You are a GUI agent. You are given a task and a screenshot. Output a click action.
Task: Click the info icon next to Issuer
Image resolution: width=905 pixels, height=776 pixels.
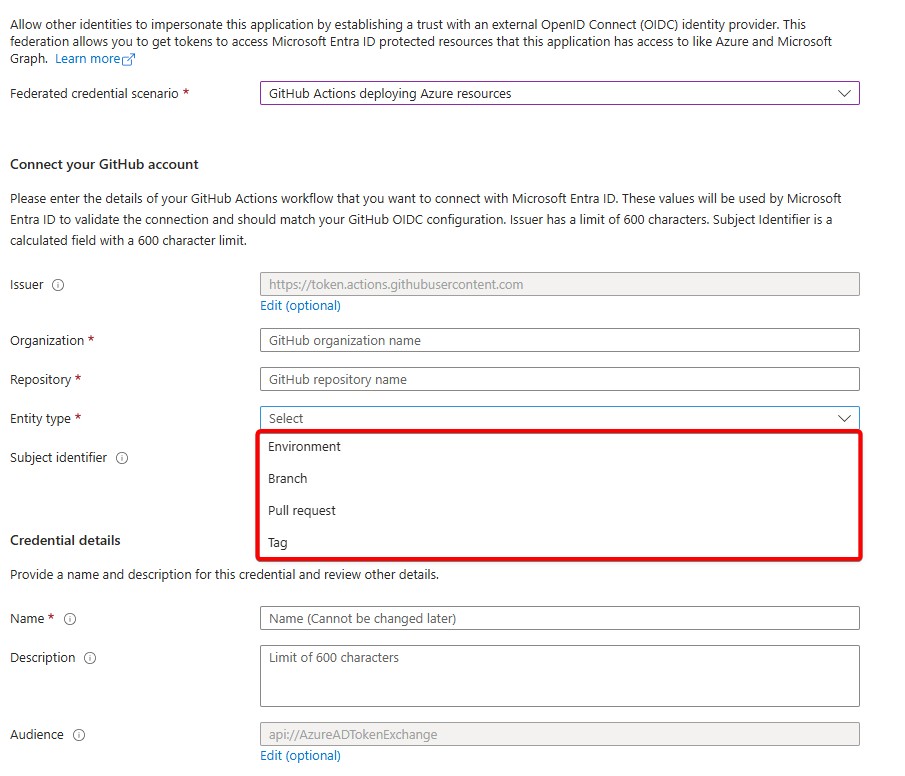58,285
